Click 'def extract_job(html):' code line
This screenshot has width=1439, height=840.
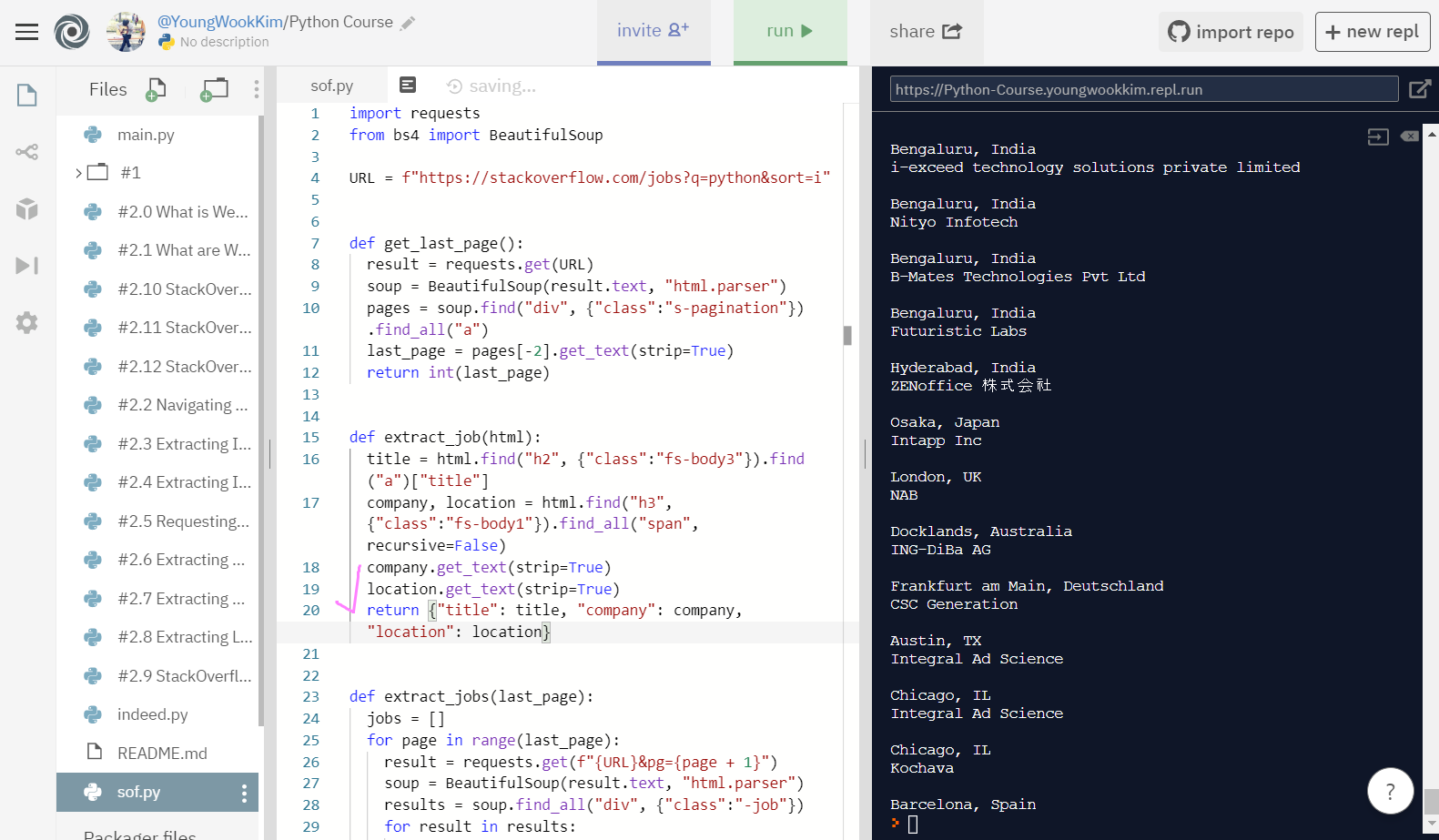click(445, 437)
